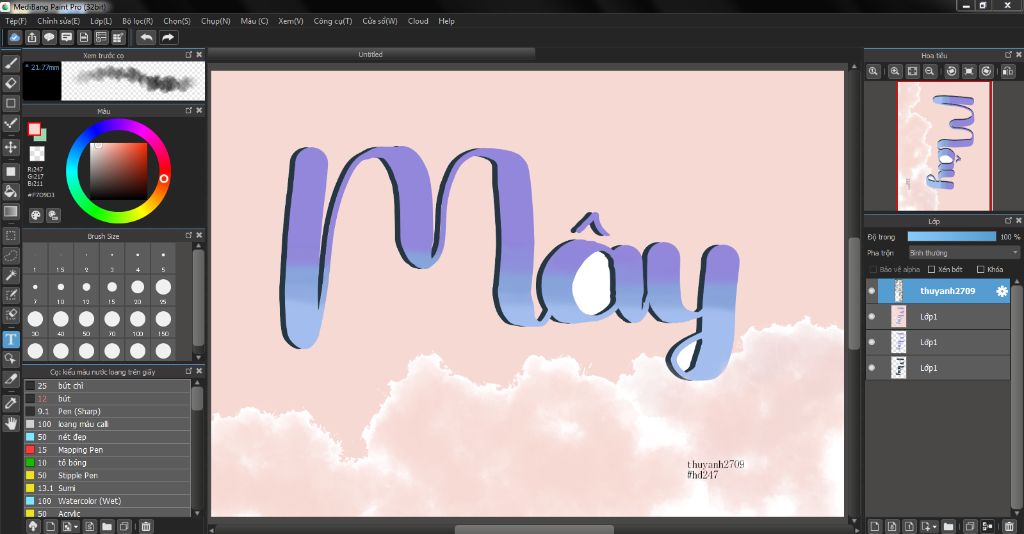
Task: Open brush folder icon in brush panel
Action: pos(106,526)
